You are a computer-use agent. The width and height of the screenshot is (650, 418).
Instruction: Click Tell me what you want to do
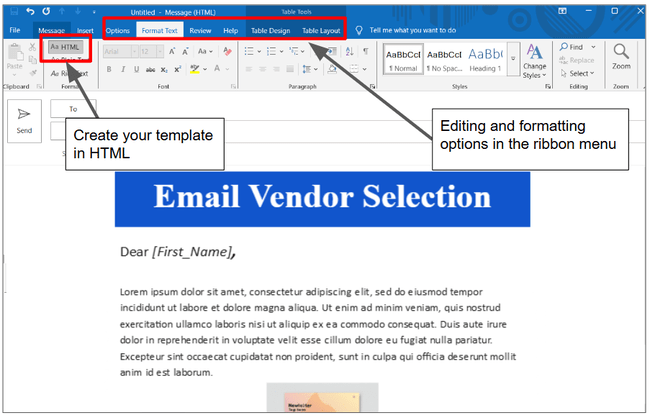(x=412, y=30)
